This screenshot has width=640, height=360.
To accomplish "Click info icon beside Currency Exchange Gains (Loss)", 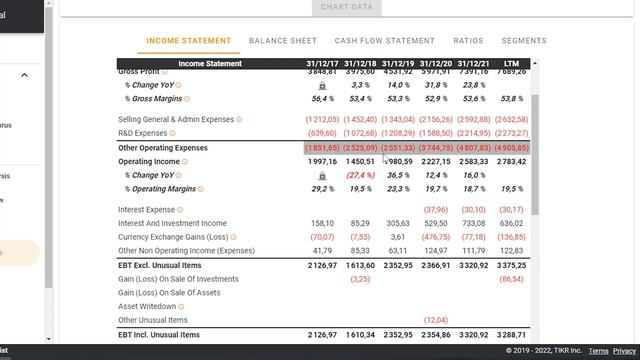I will (233, 237).
